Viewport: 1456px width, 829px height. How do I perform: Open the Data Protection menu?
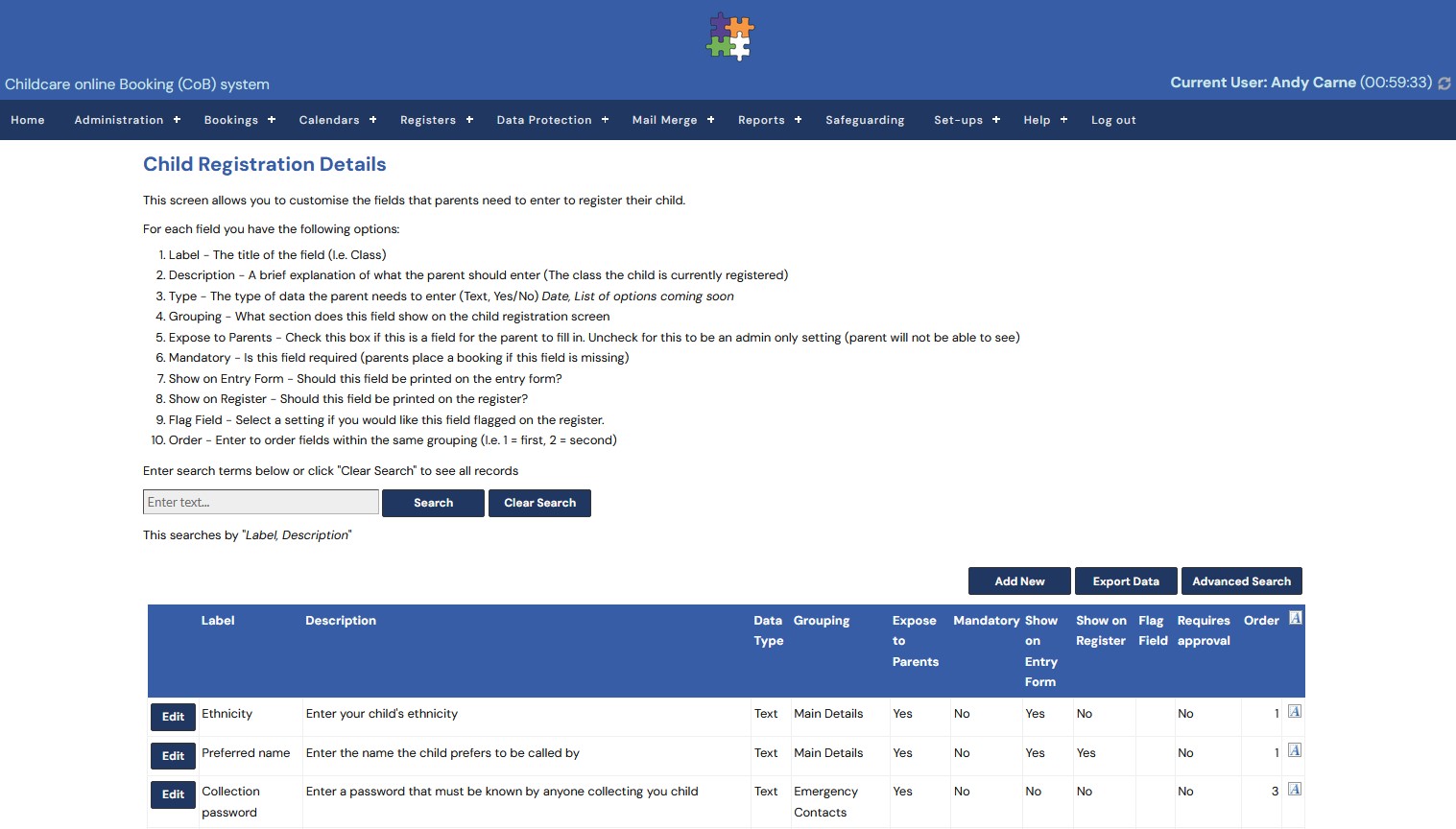(552, 120)
